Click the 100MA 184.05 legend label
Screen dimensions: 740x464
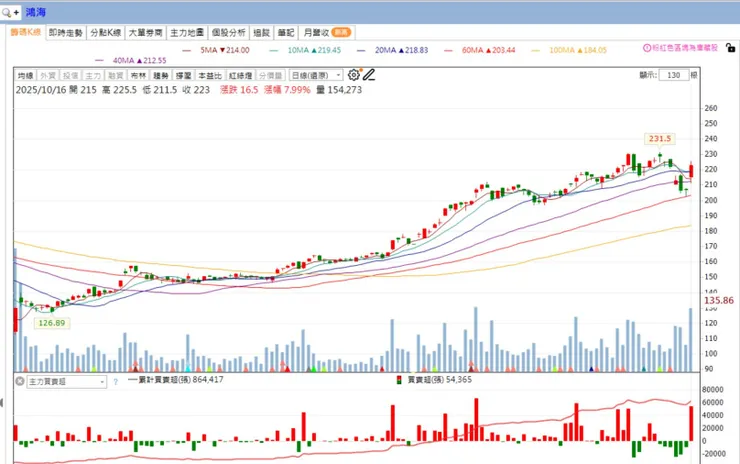tap(578, 50)
